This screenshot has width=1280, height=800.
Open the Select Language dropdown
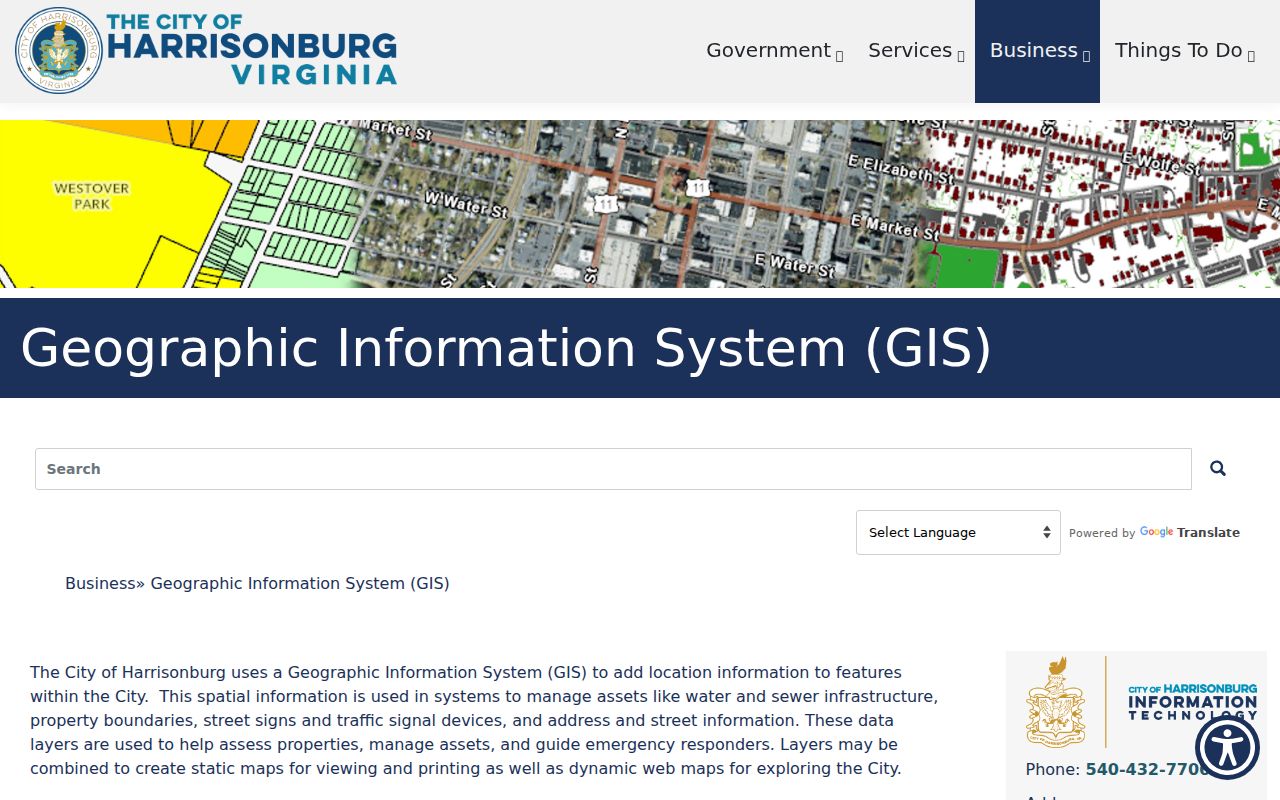[x=958, y=532]
